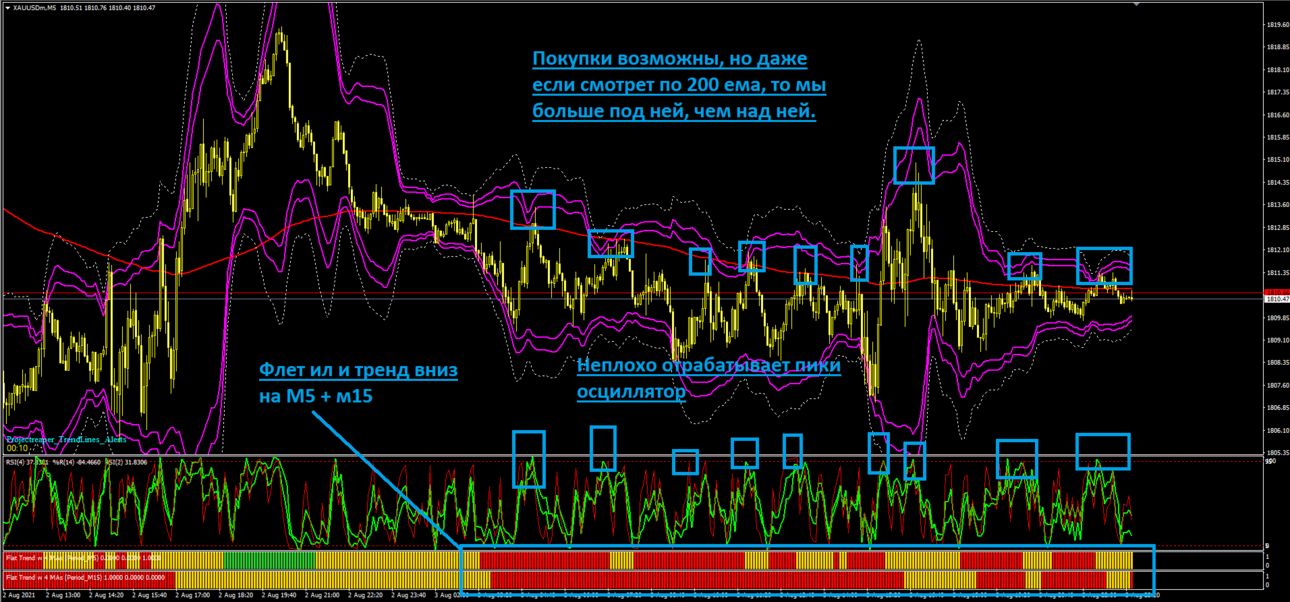Click the RSI(2) 31.8306 label

coord(126,462)
